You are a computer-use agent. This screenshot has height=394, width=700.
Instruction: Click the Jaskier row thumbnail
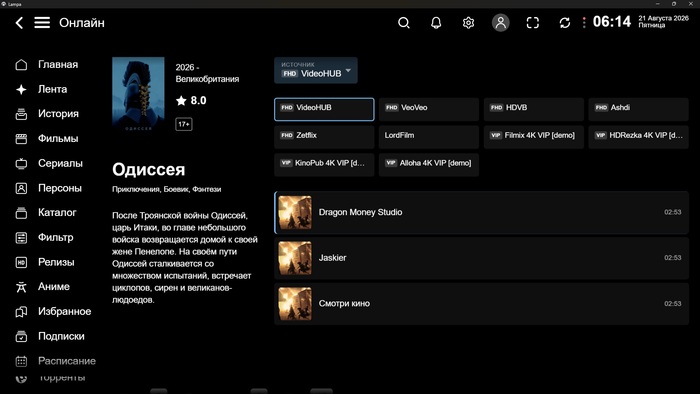pyautogui.click(x=295, y=258)
